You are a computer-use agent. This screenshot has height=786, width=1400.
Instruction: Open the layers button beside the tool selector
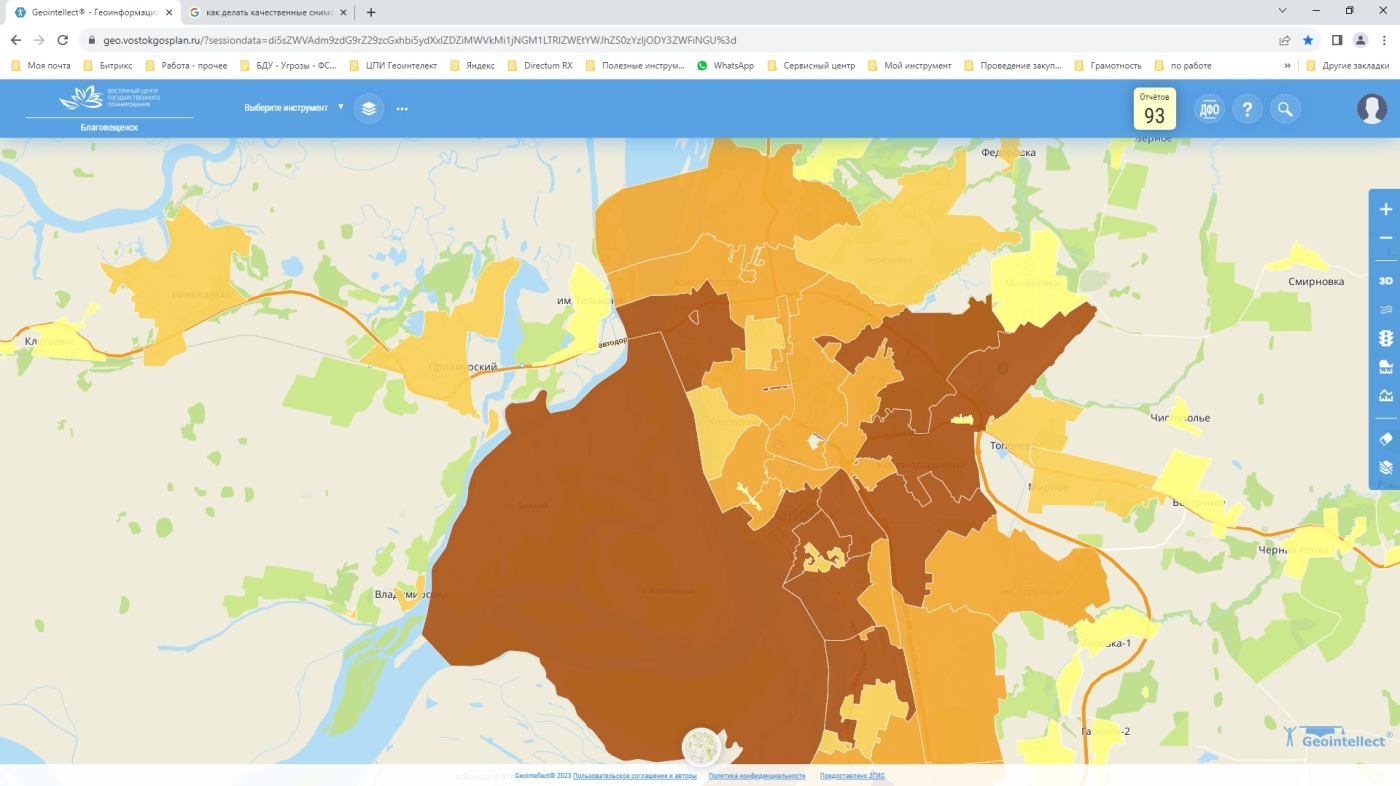point(369,108)
